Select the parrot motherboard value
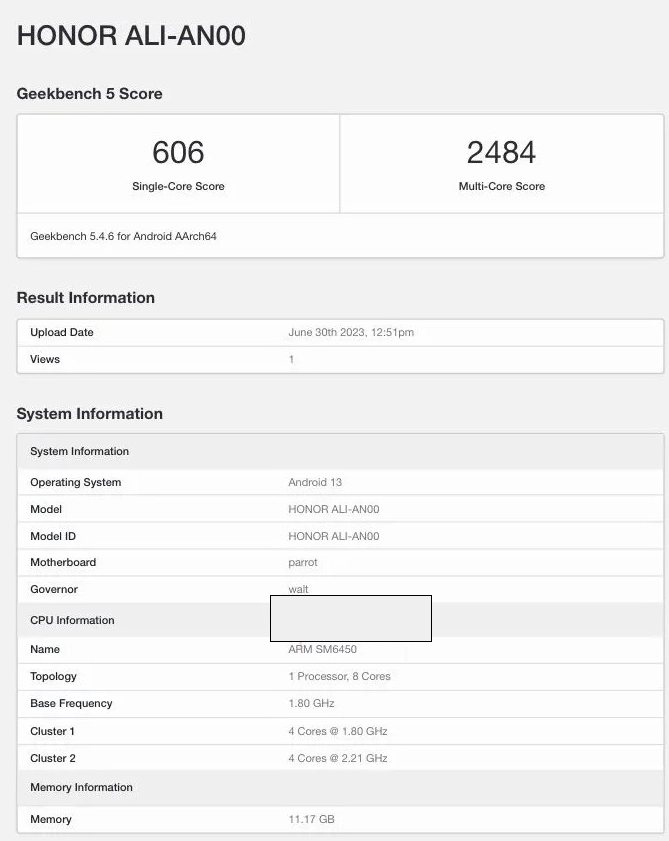The image size is (669, 841). tap(303, 562)
